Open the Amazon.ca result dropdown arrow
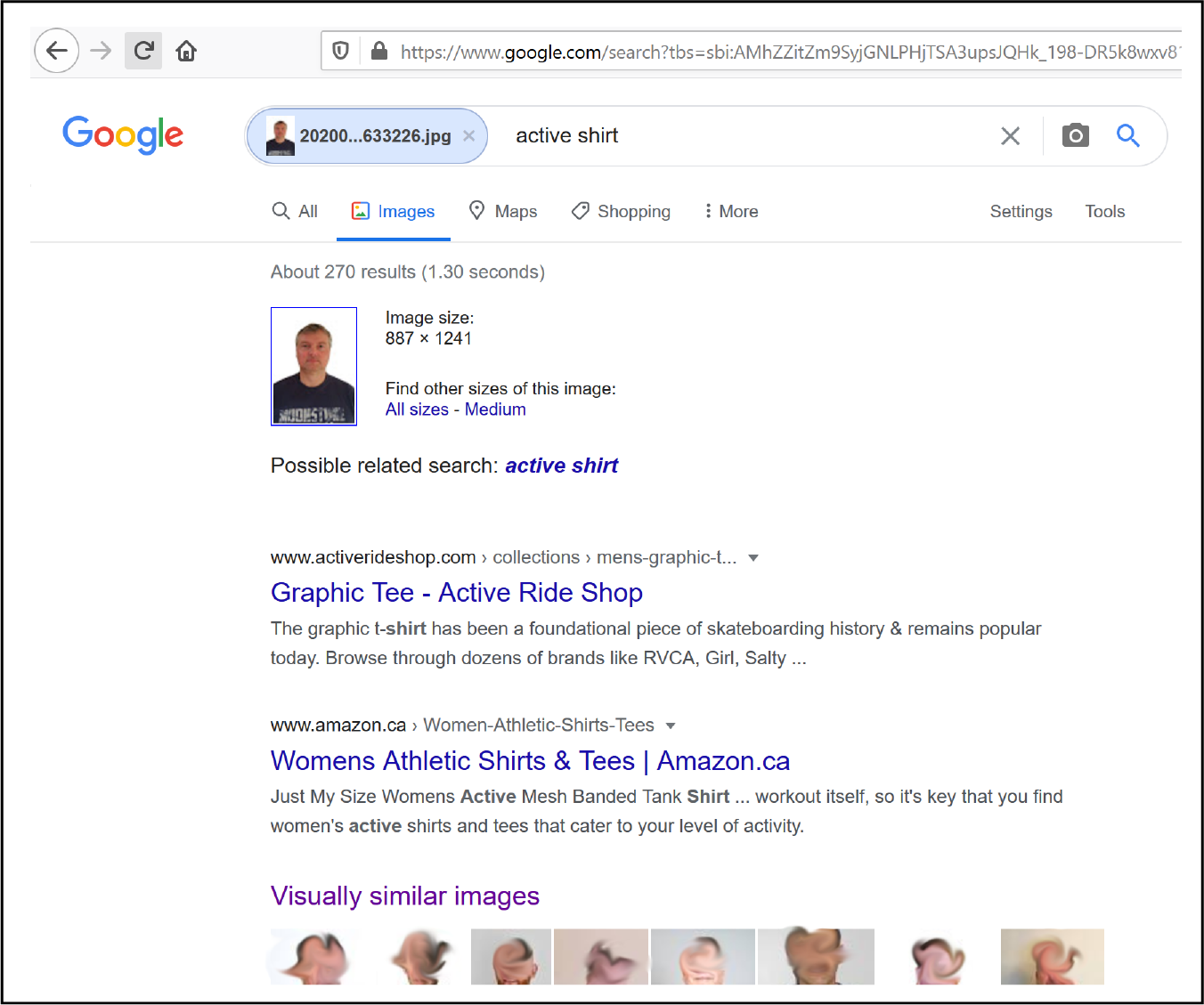Viewport: 1204px width, 1005px height. [671, 725]
